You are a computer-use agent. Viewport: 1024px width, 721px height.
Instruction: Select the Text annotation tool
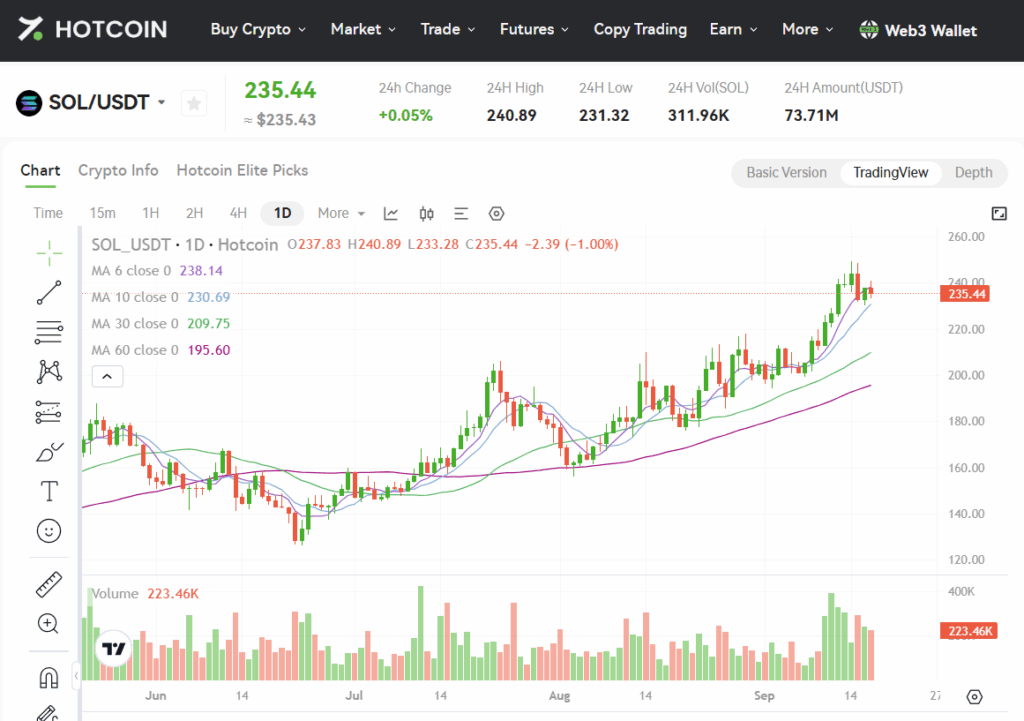49,491
